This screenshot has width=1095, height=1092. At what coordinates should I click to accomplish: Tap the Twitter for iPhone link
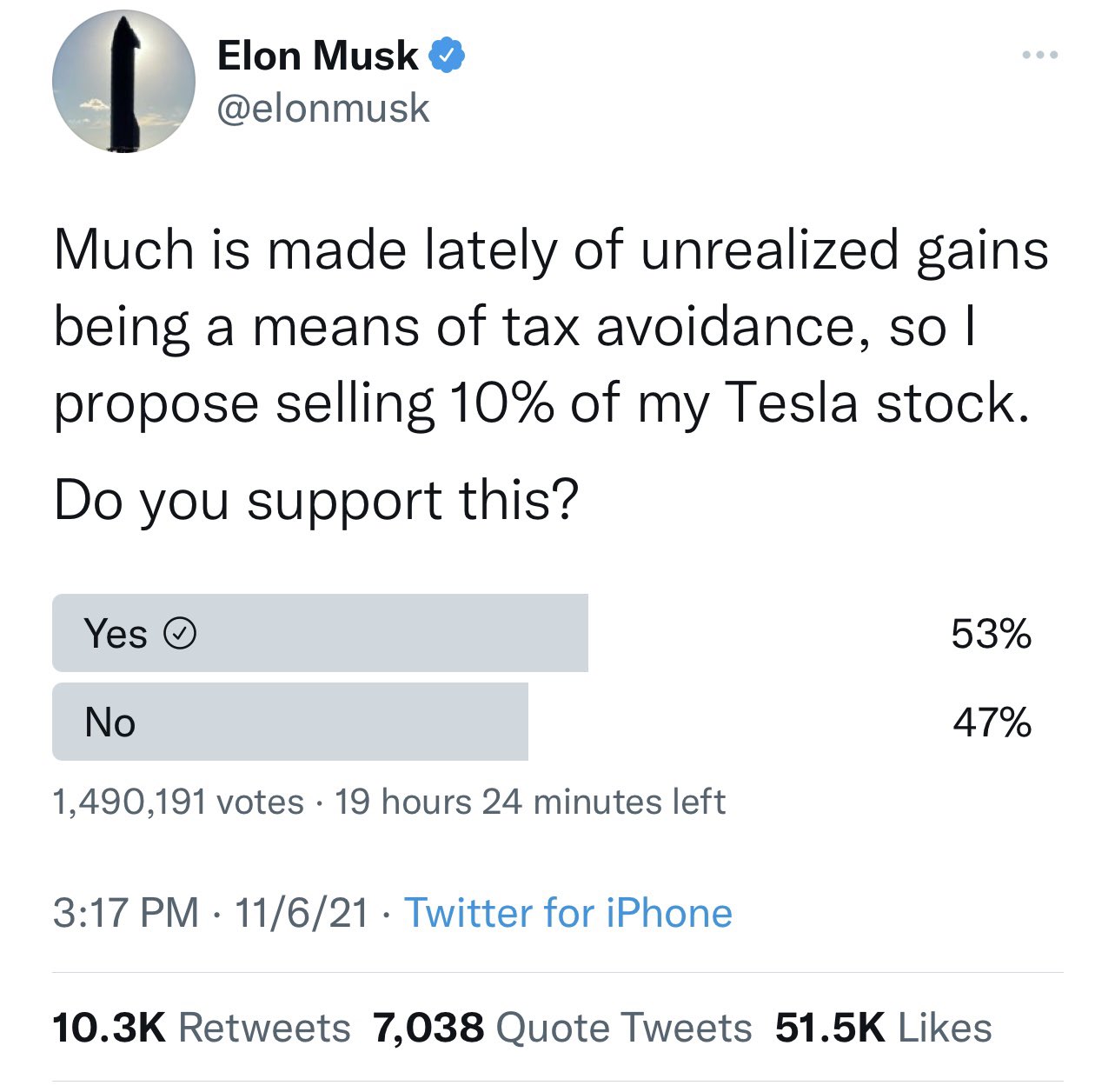568,913
